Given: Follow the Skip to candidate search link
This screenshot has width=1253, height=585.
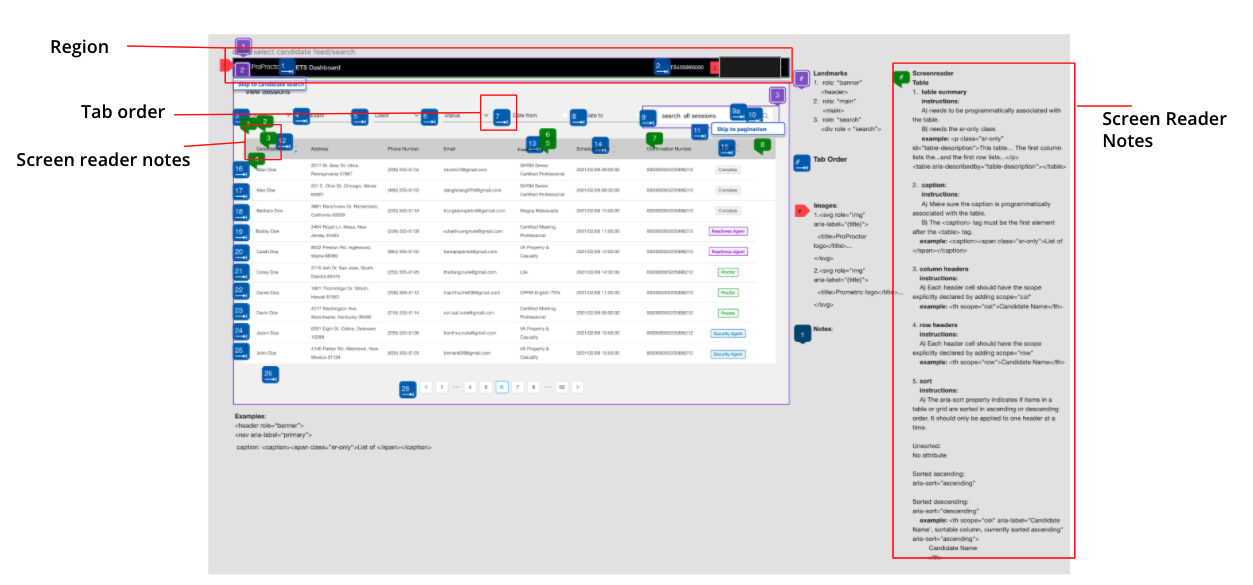Looking at the screenshot, I should [x=271, y=85].
